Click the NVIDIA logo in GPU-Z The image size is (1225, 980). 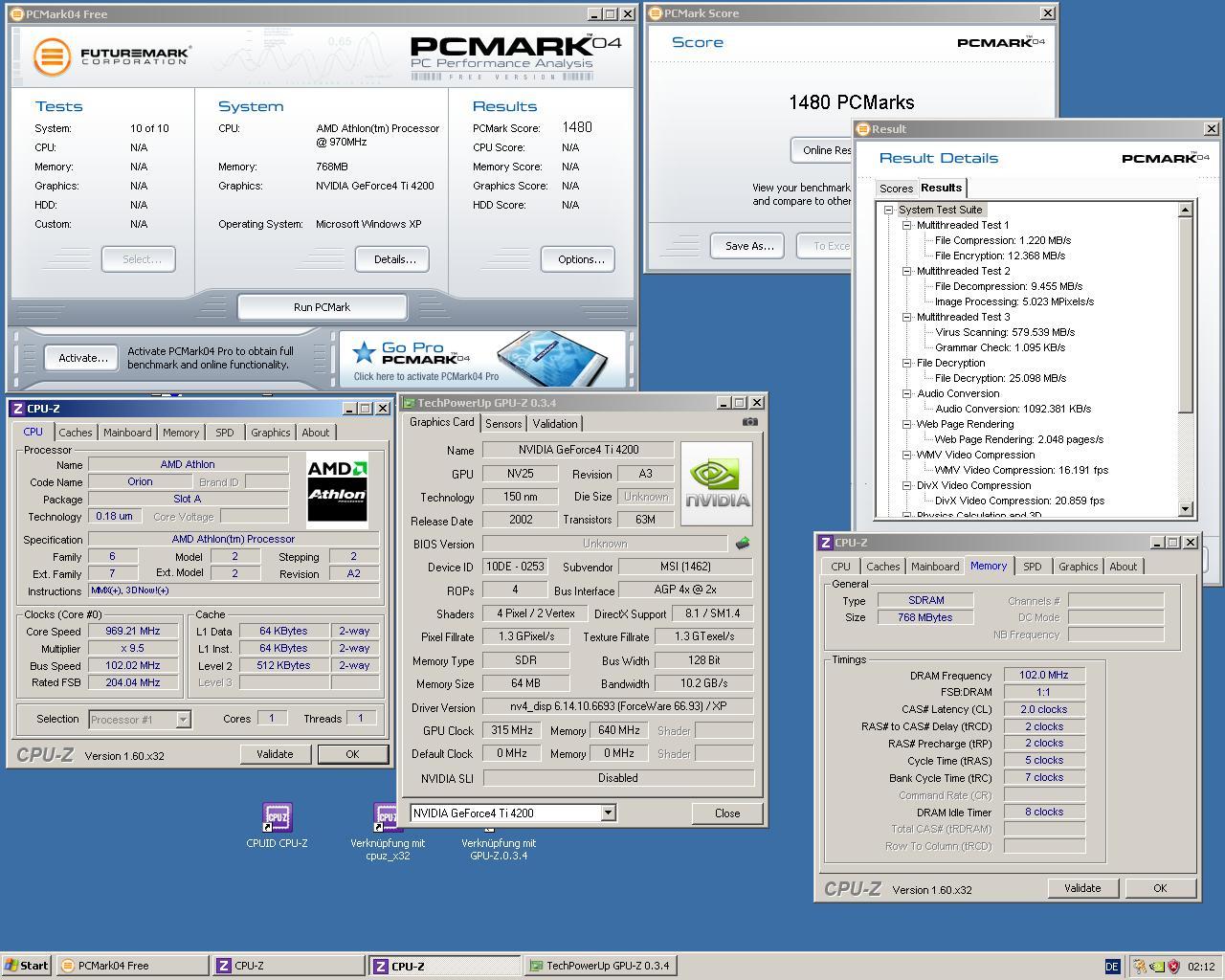[x=717, y=483]
